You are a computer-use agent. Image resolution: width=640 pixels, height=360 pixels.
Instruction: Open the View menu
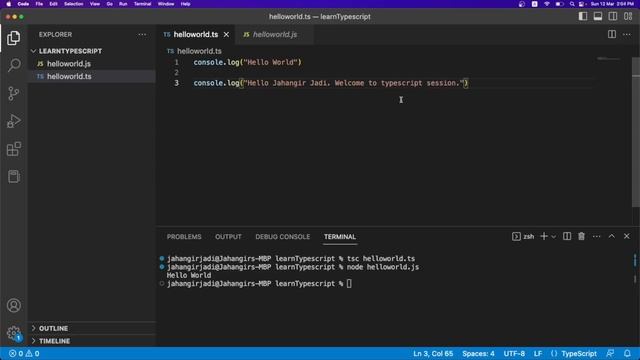(x=95, y=4)
